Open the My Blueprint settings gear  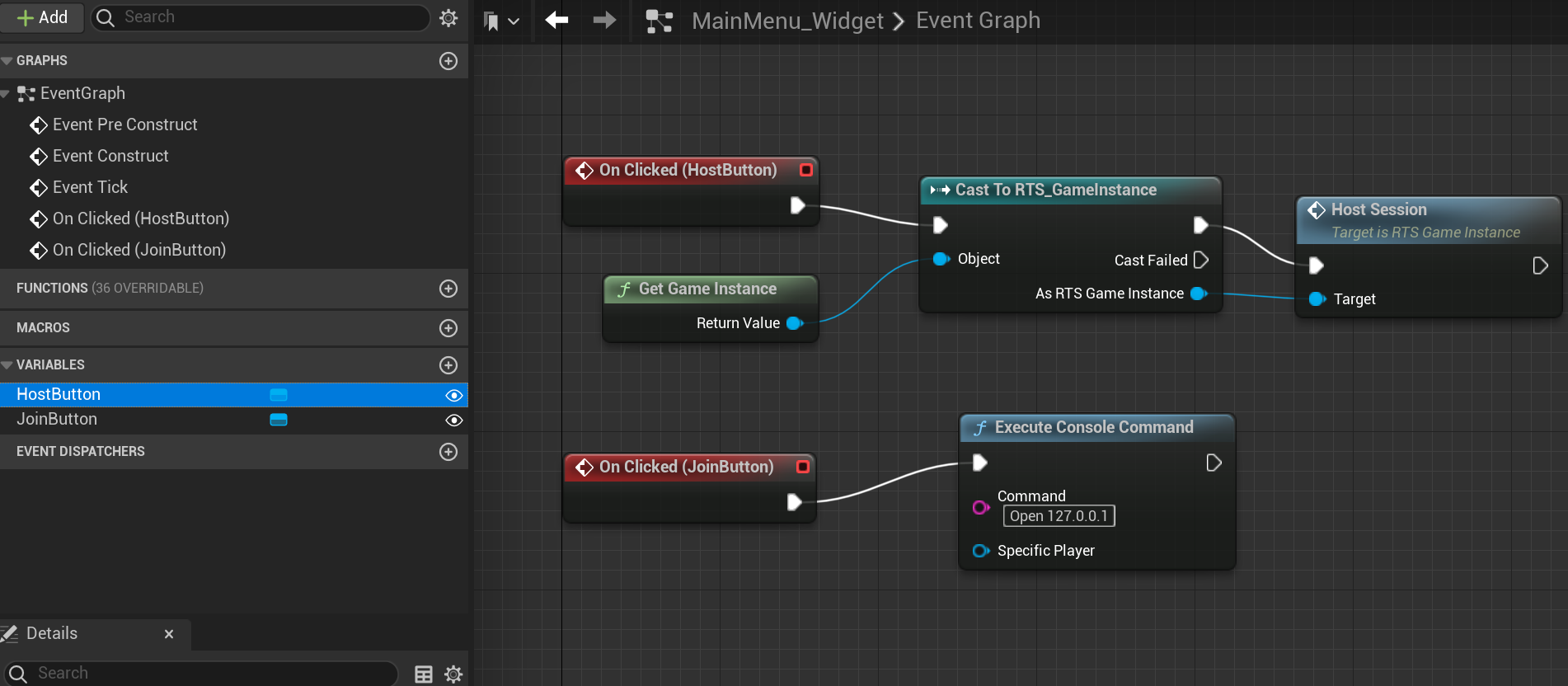(448, 17)
